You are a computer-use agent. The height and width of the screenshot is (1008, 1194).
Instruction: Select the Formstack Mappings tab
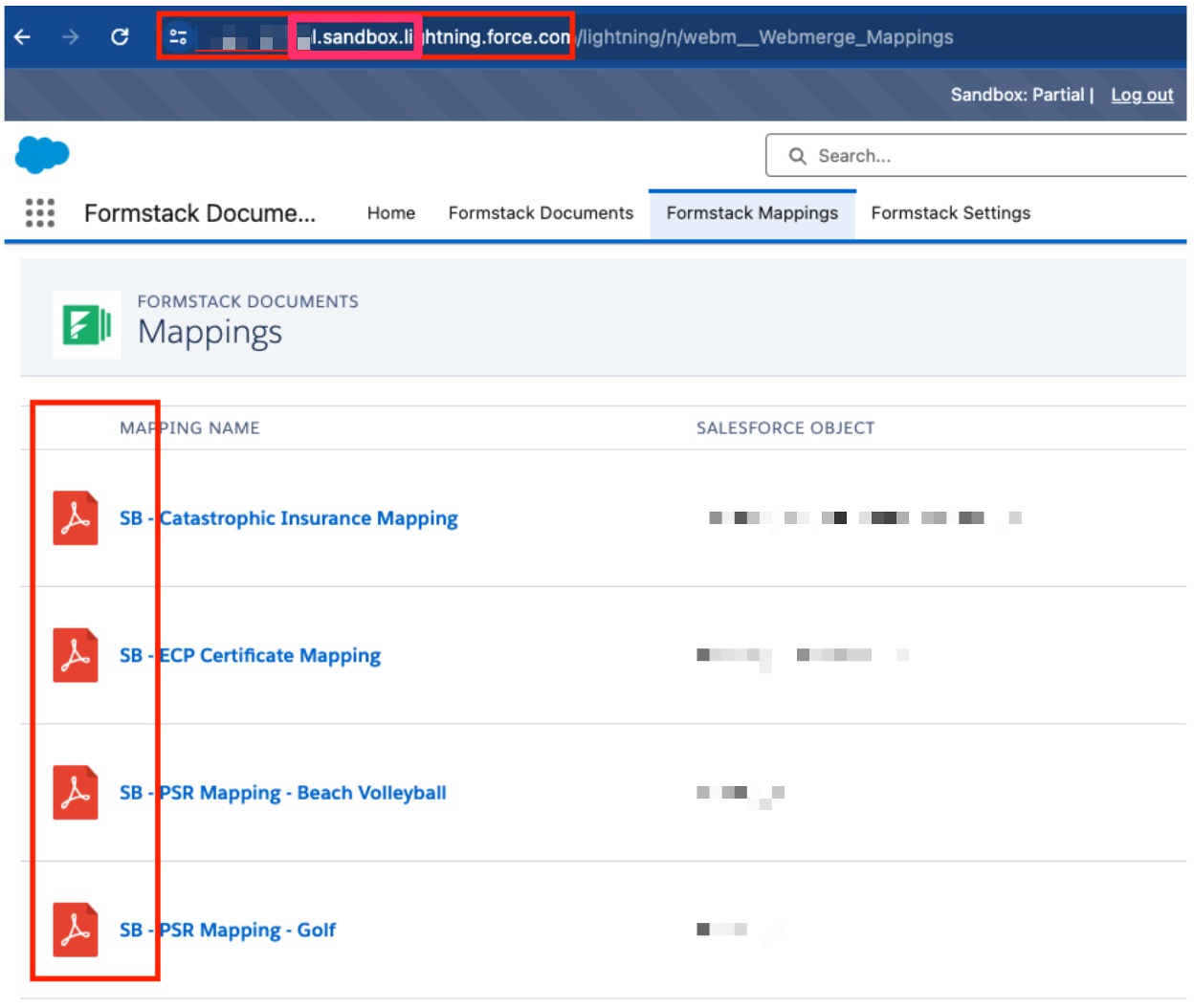pos(752,213)
